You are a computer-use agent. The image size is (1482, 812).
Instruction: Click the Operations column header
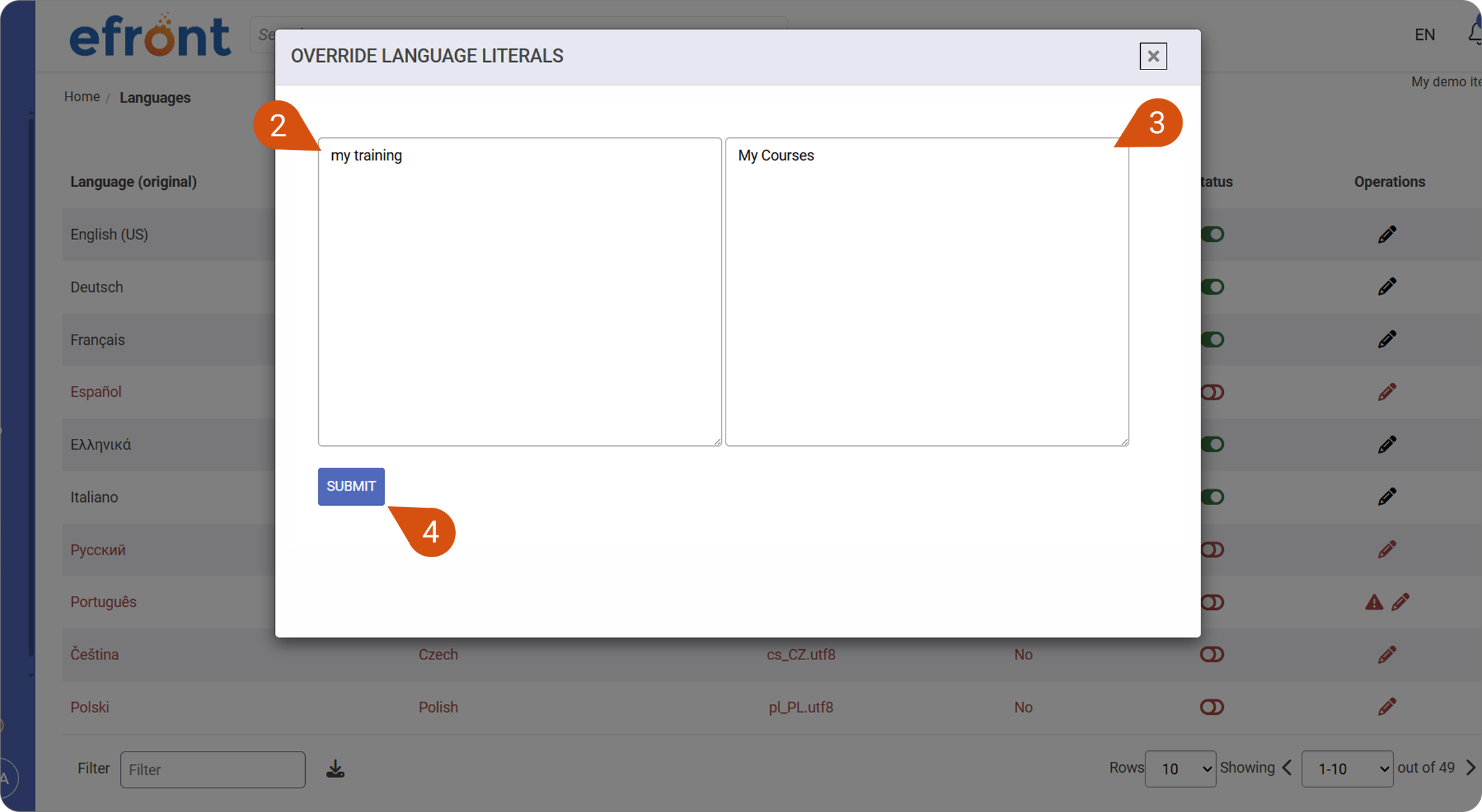tap(1389, 182)
